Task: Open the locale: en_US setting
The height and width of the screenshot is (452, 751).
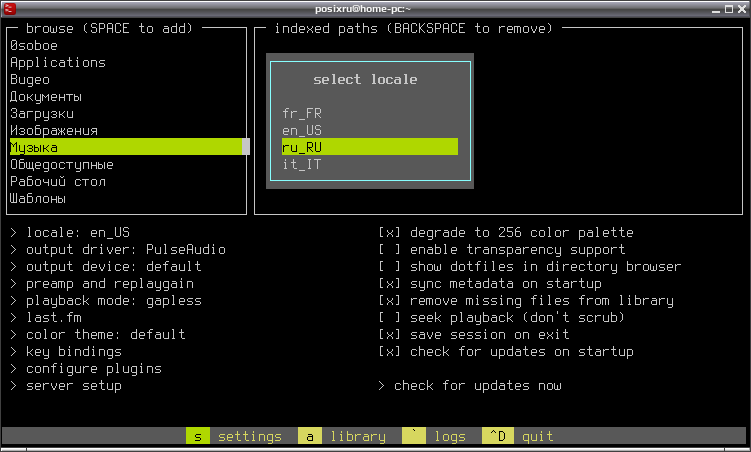Action: [70, 233]
